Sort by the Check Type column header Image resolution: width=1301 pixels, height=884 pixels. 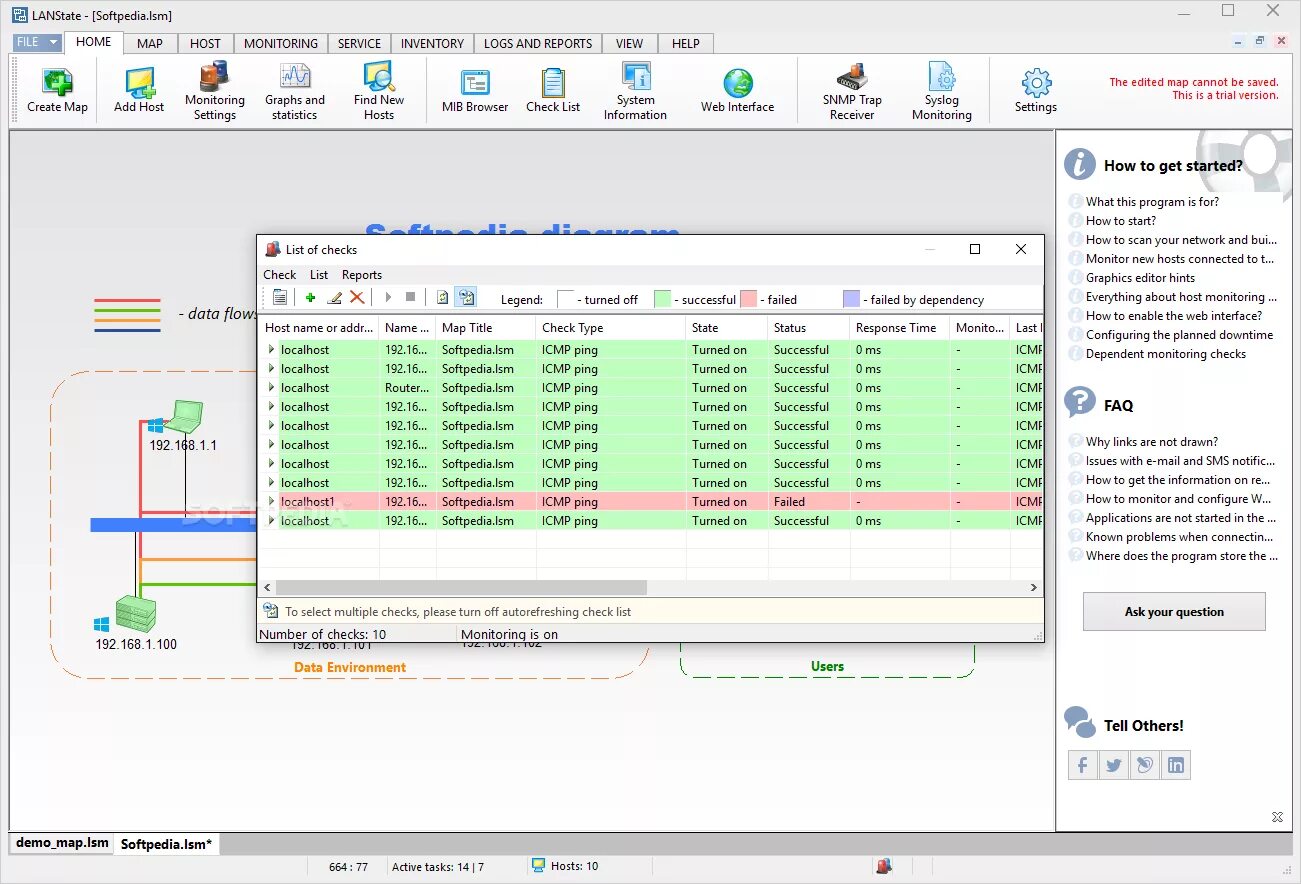(x=611, y=327)
